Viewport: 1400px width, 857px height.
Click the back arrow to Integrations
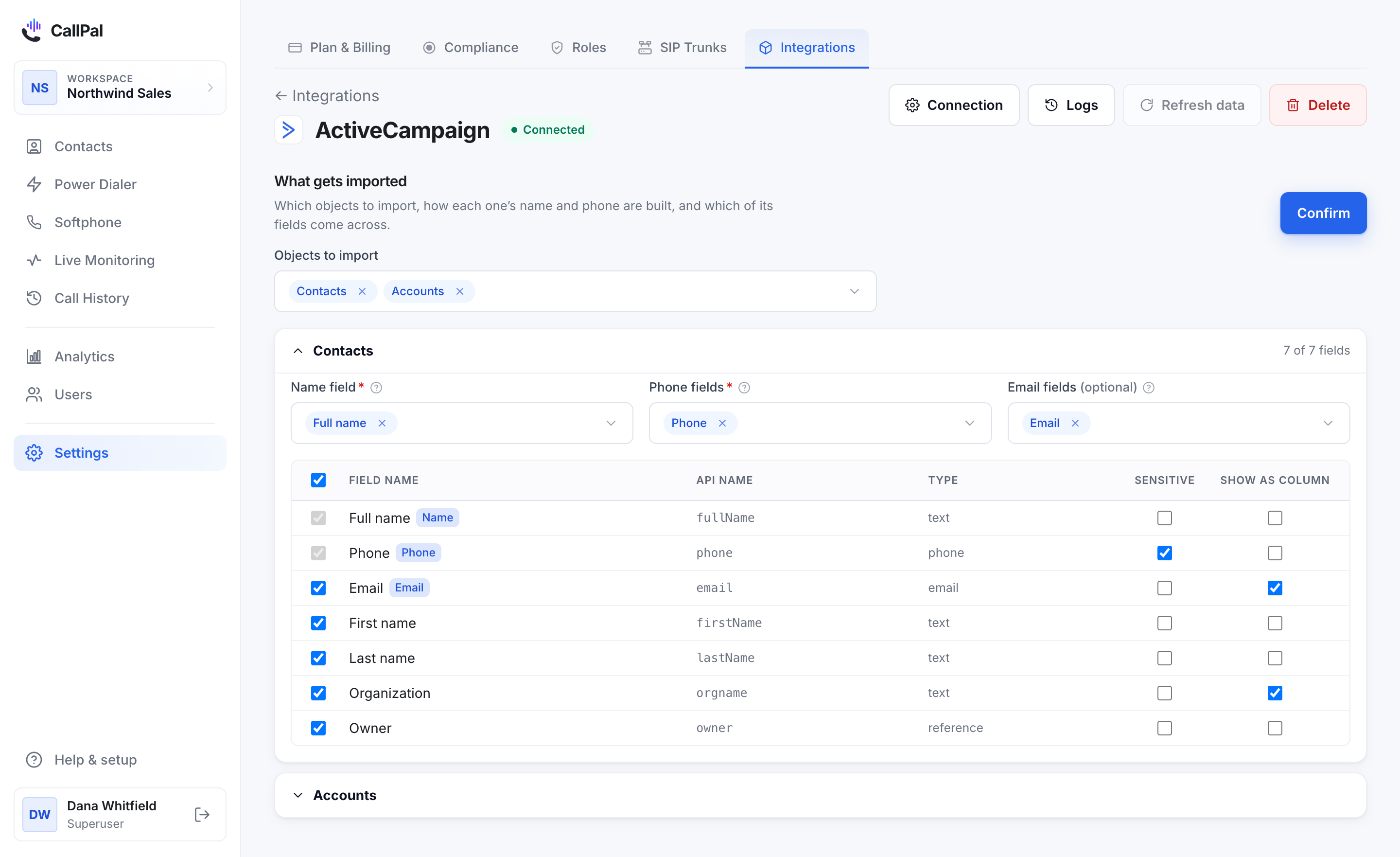(280, 95)
